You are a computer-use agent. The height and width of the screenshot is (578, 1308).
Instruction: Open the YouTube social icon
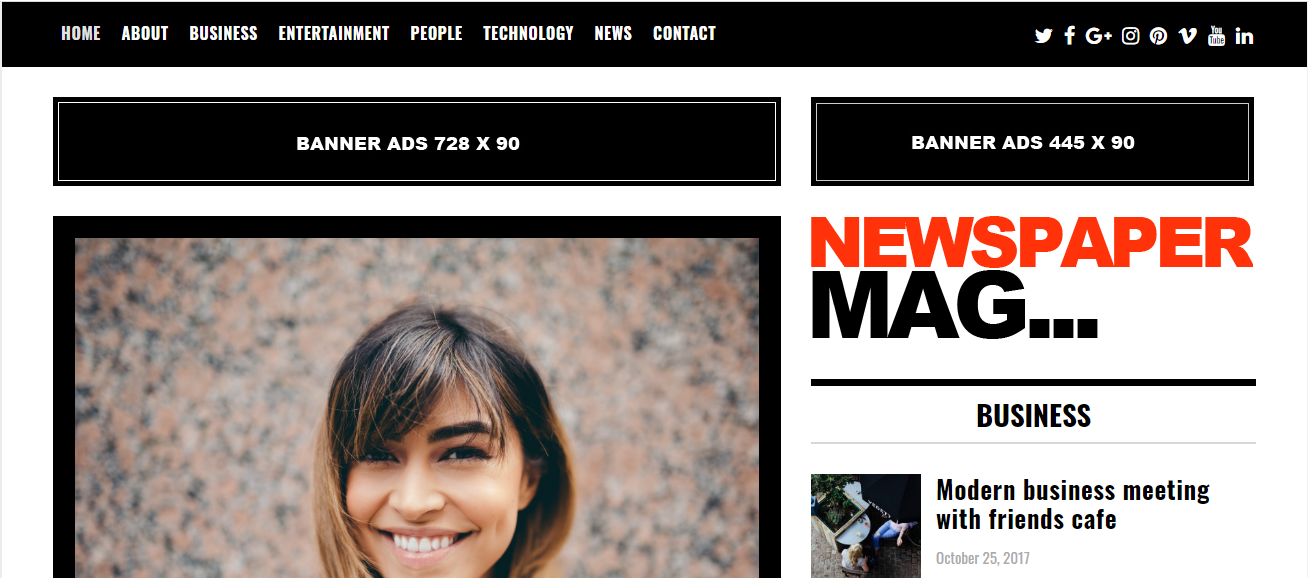[1216, 36]
